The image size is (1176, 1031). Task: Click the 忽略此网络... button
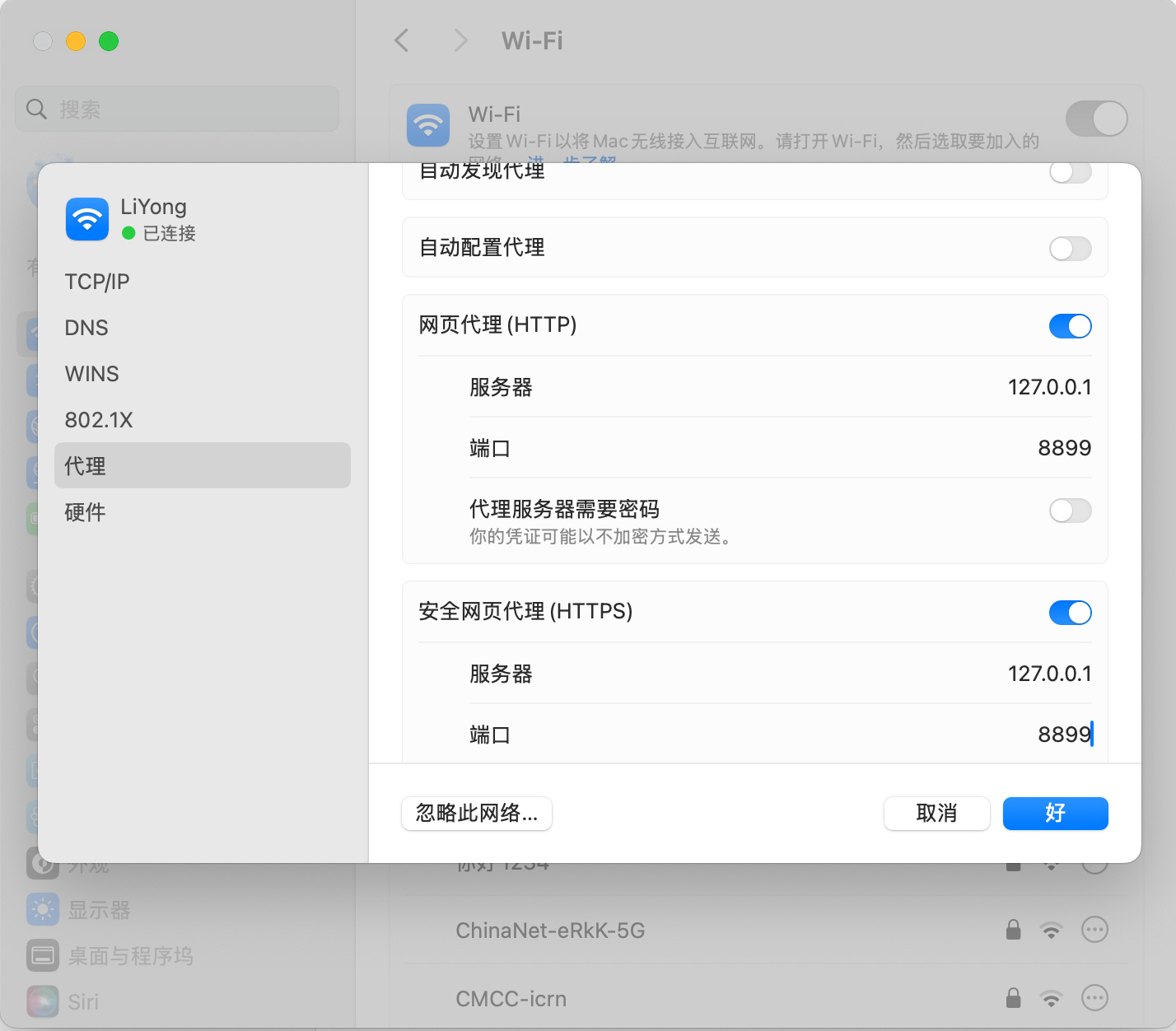[477, 814]
